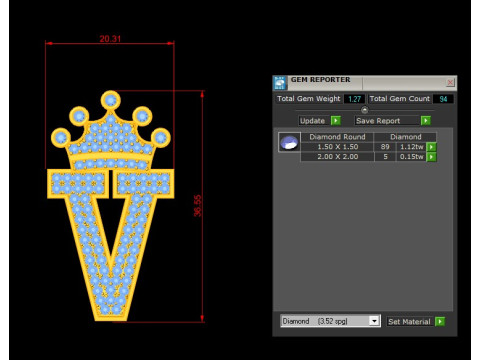Click the diamond gem thumbnail
This screenshot has width=480, height=360.
(x=289, y=142)
